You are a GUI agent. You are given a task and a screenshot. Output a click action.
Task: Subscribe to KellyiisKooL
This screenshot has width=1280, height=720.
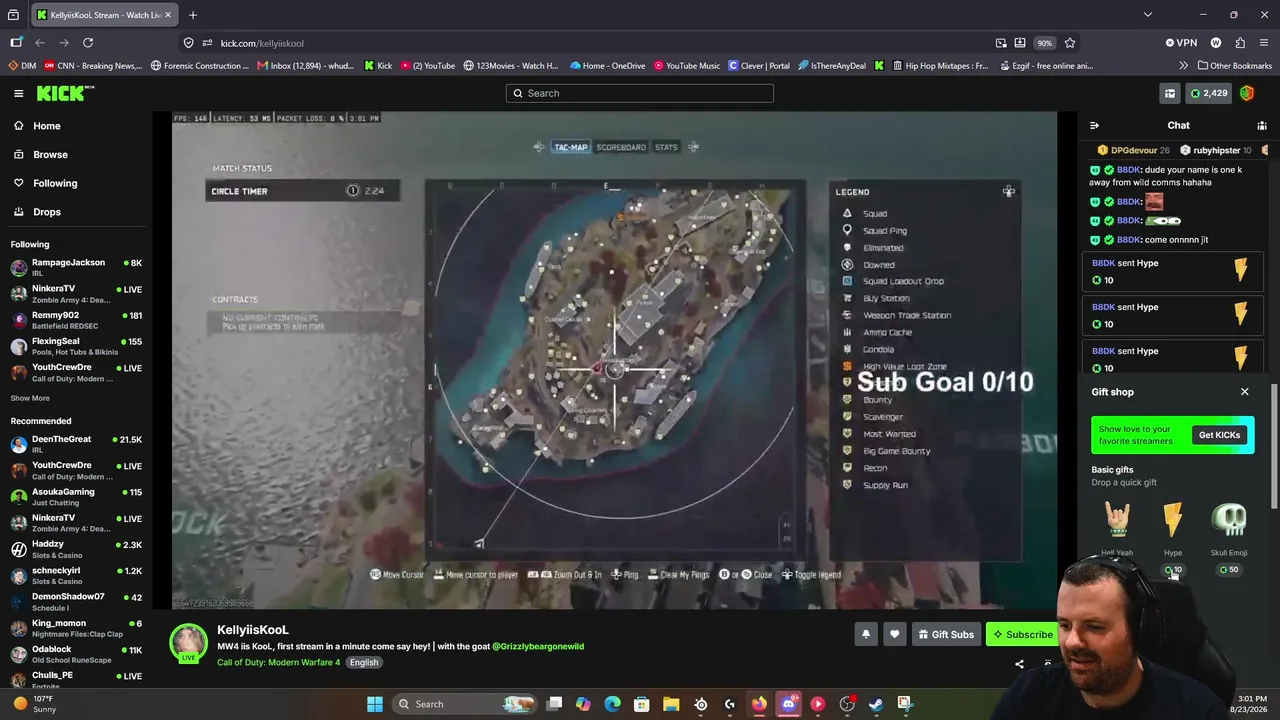point(1022,634)
